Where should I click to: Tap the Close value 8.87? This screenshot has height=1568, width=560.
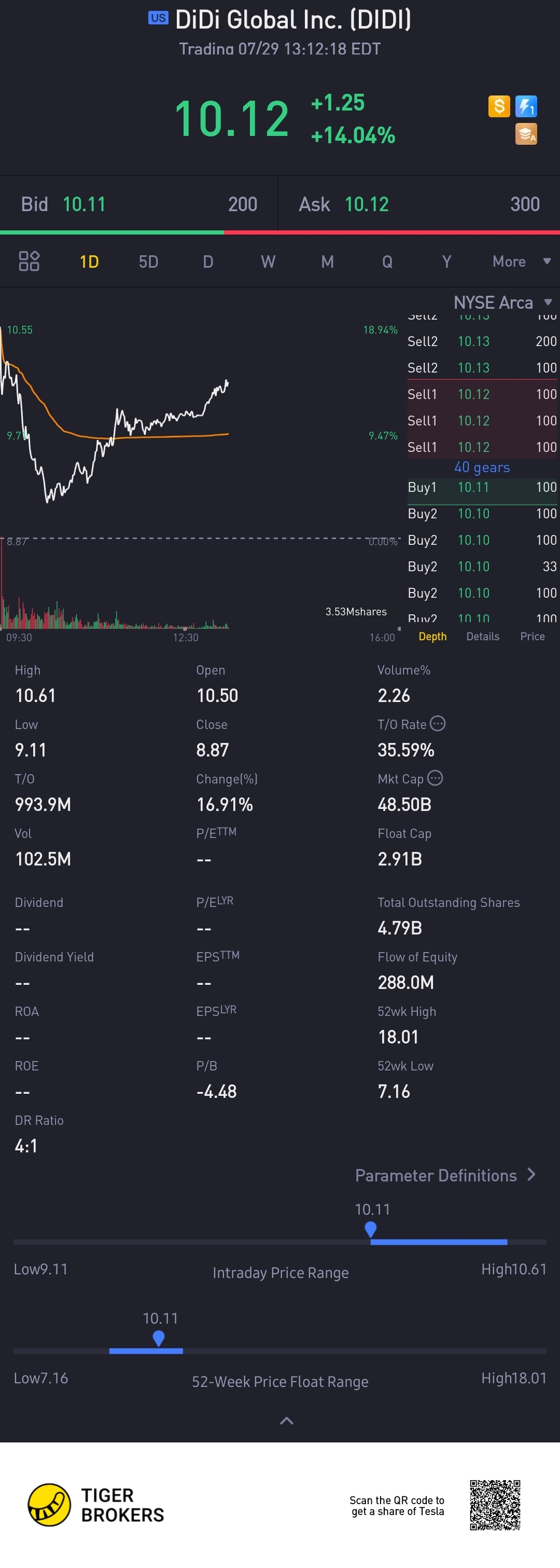point(212,750)
